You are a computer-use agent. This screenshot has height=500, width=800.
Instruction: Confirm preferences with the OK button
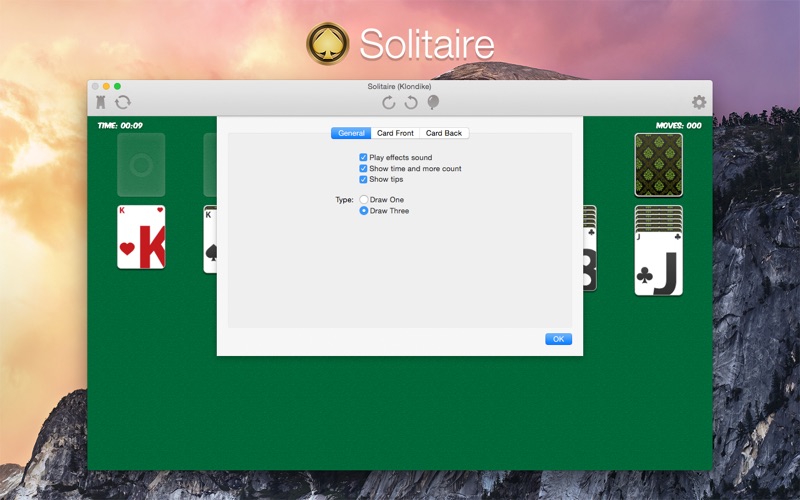tap(558, 339)
